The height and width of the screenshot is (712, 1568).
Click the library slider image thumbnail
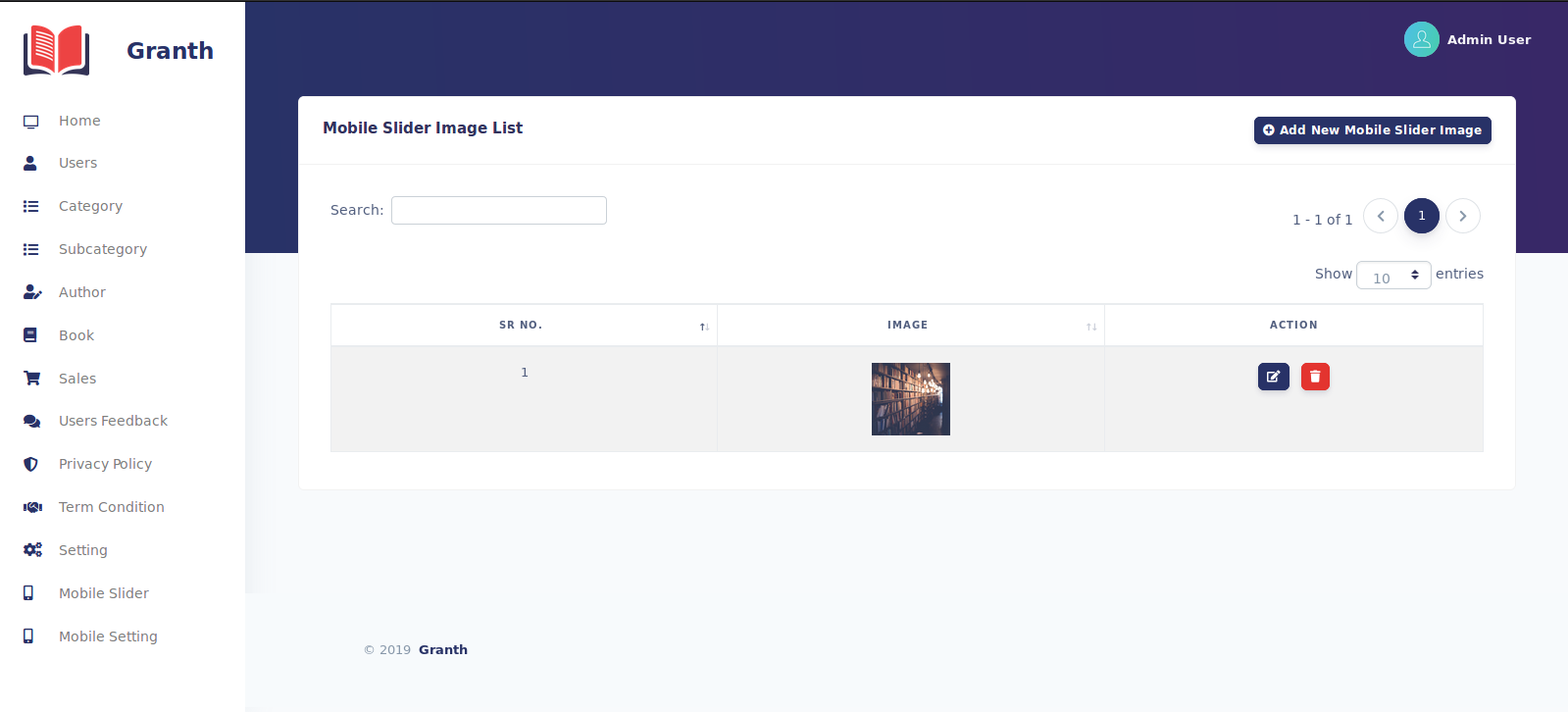(x=910, y=399)
